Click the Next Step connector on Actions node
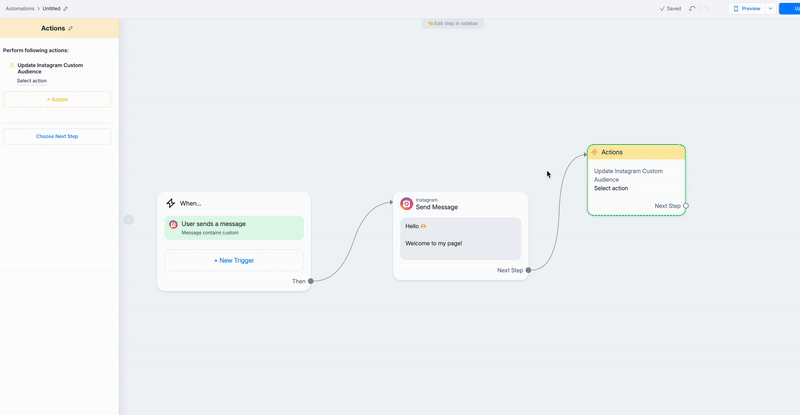The height and width of the screenshot is (415, 800). (686, 206)
